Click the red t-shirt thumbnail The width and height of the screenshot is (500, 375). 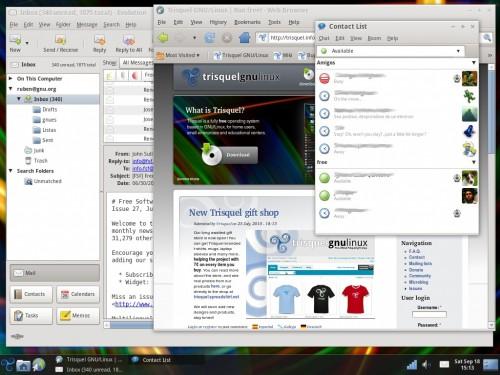tap(356, 299)
